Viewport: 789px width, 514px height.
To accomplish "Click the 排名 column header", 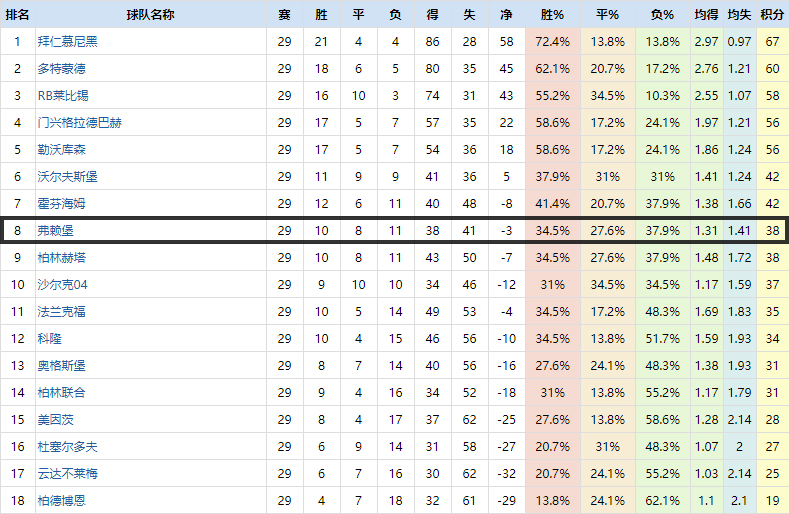I will point(17,15).
